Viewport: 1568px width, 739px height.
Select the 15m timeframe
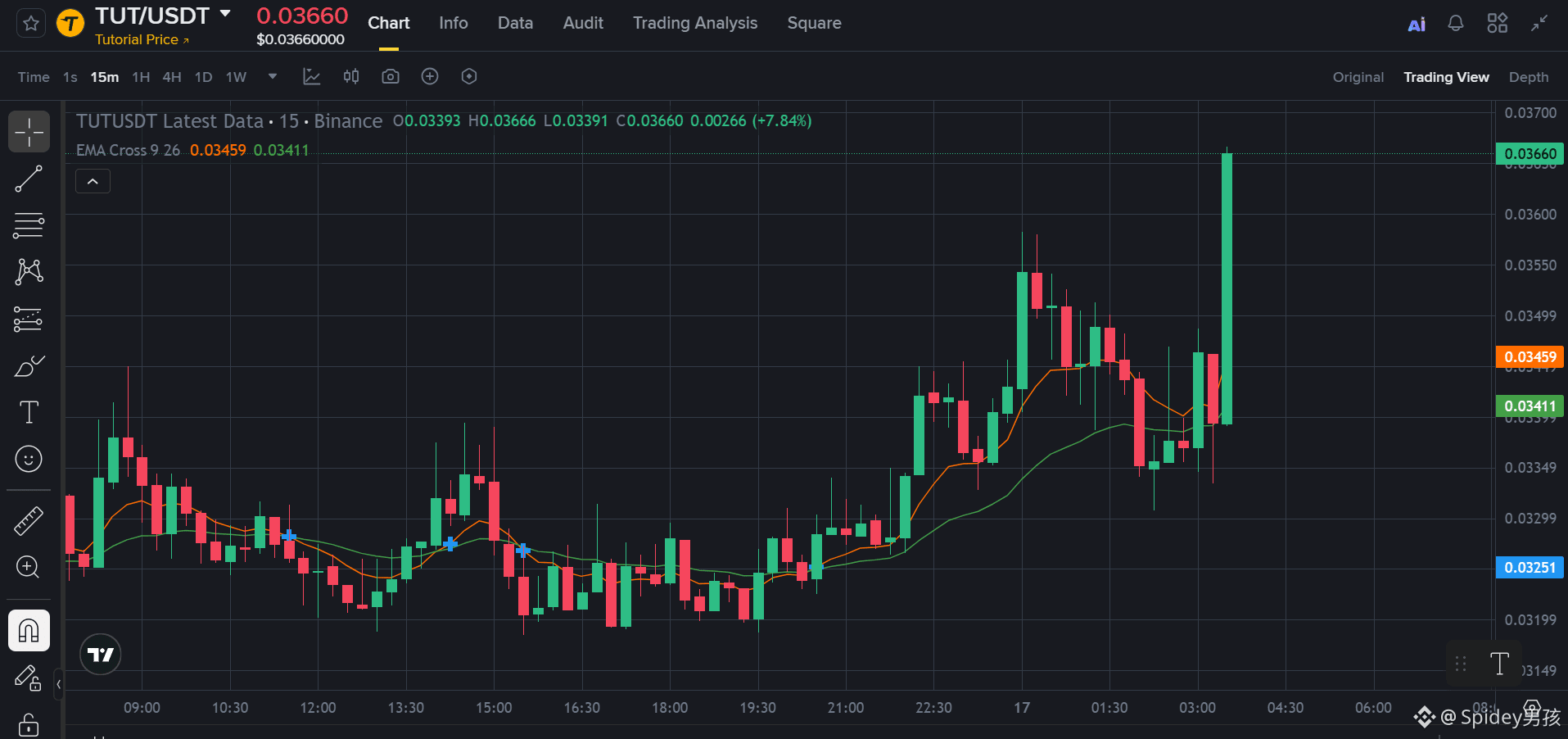[x=105, y=77]
